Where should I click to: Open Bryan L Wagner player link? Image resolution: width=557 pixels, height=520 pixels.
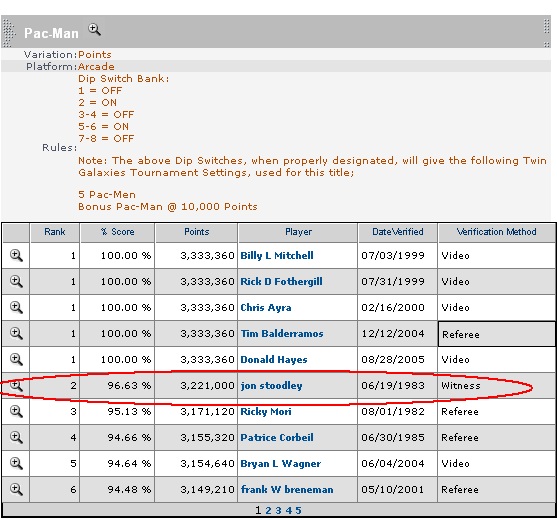click(281, 464)
